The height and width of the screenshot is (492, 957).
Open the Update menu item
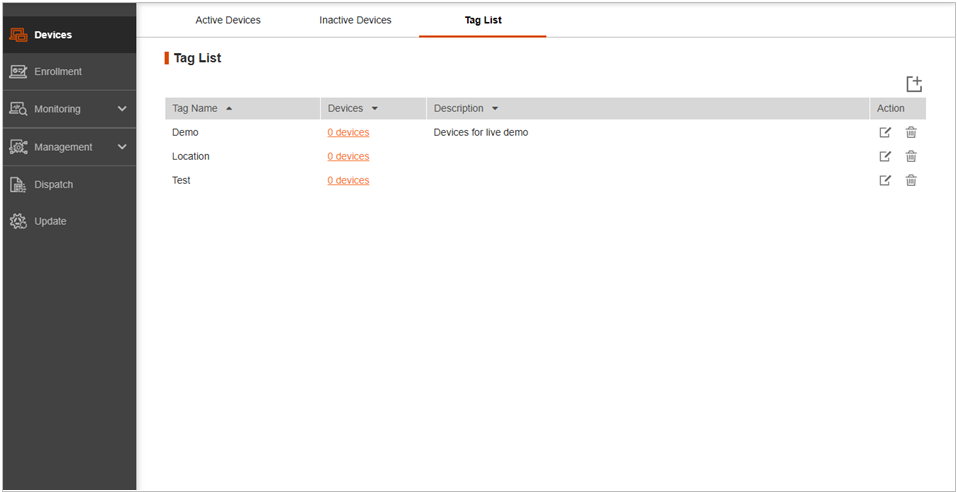[x=70, y=221]
